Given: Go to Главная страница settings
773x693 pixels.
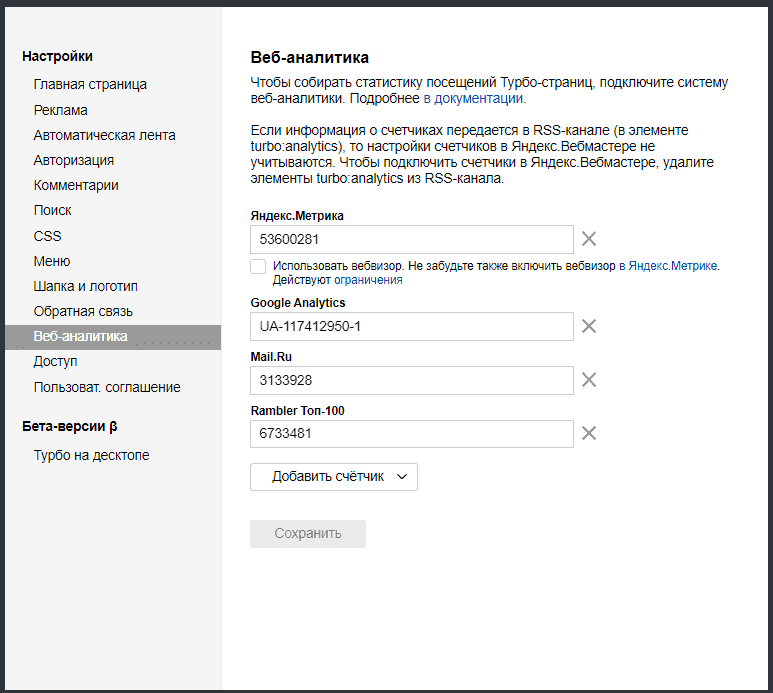Looking at the screenshot, I should tap(90, 84).
